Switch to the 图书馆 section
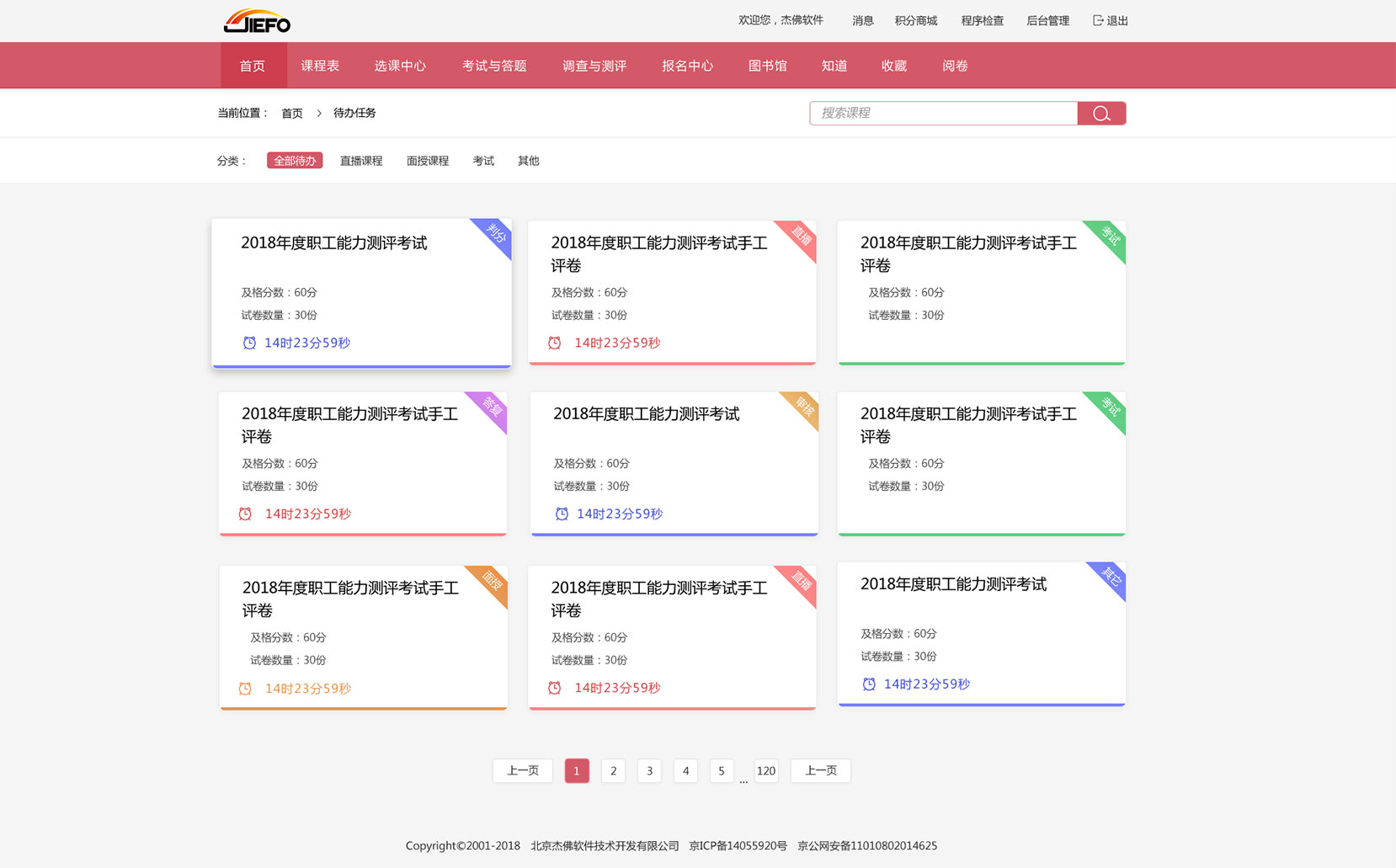Image resolution: width=1396 pixels, height=868 pixels. tap(767, 65)
